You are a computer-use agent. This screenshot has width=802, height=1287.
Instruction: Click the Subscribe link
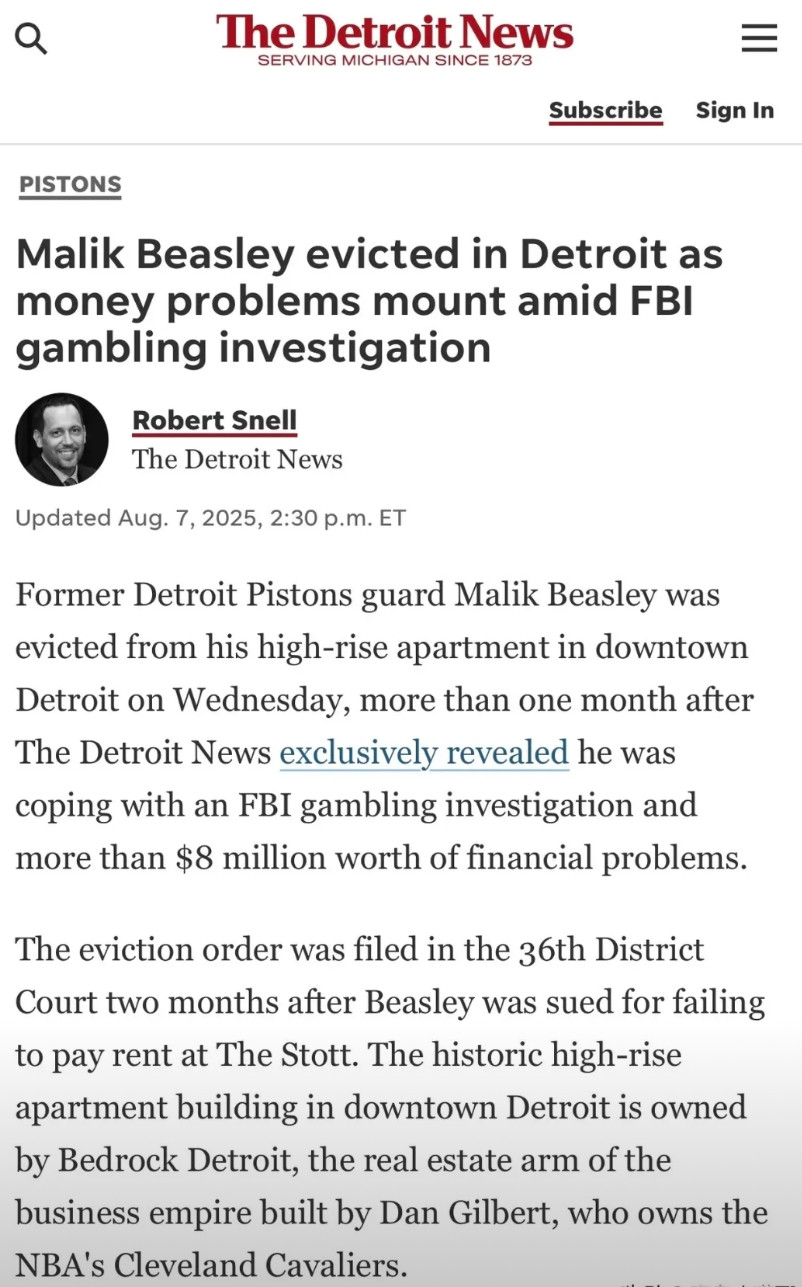click(605, 110)
